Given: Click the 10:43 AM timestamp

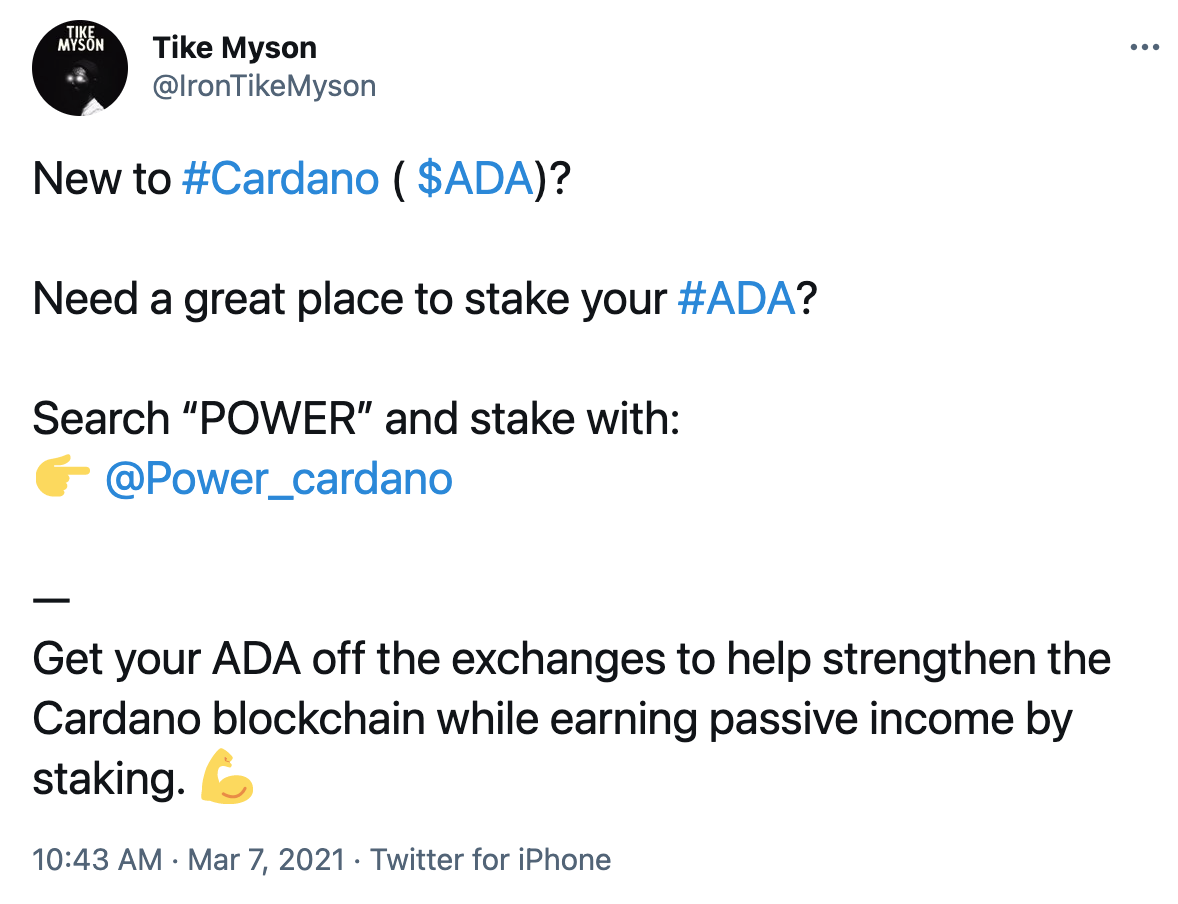Looking at the screenshot, I should coord(97,860).
